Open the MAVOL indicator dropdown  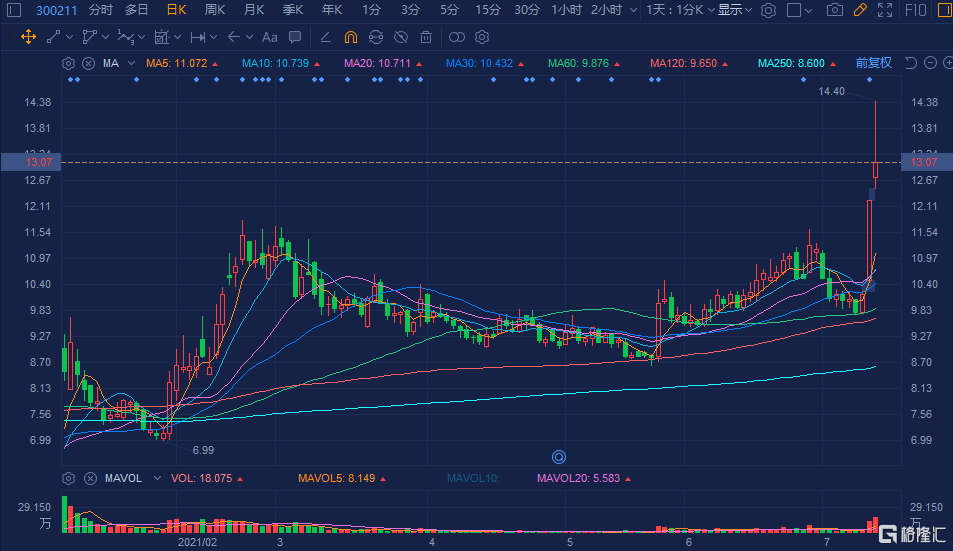pos(152,478)
